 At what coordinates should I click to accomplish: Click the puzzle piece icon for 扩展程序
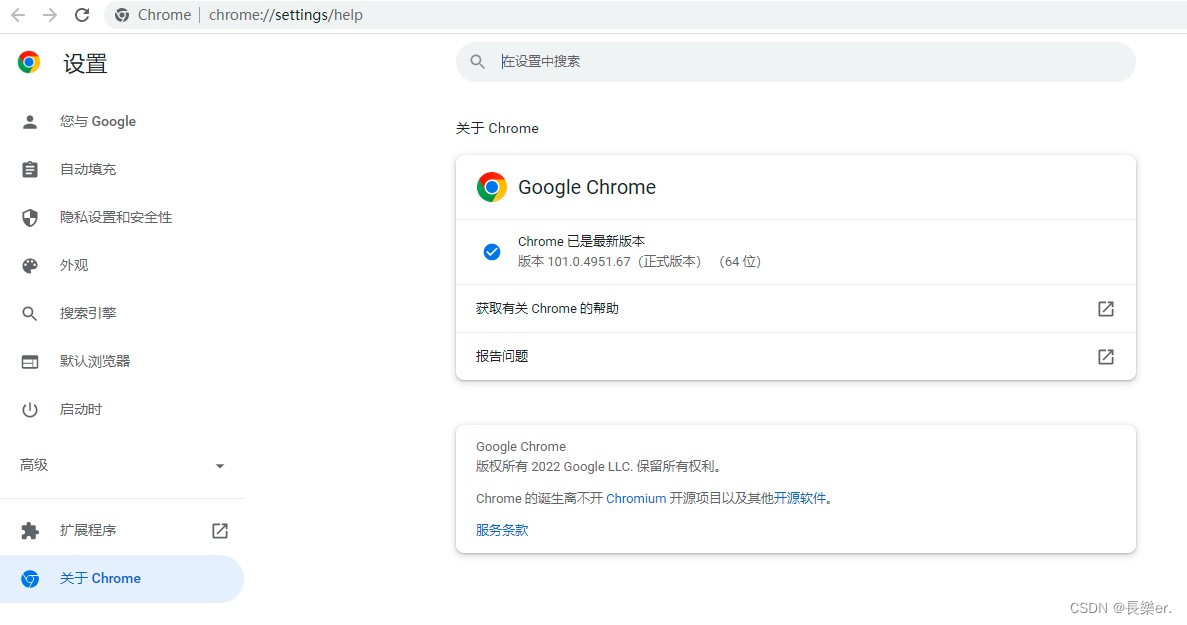pos(30,530)
